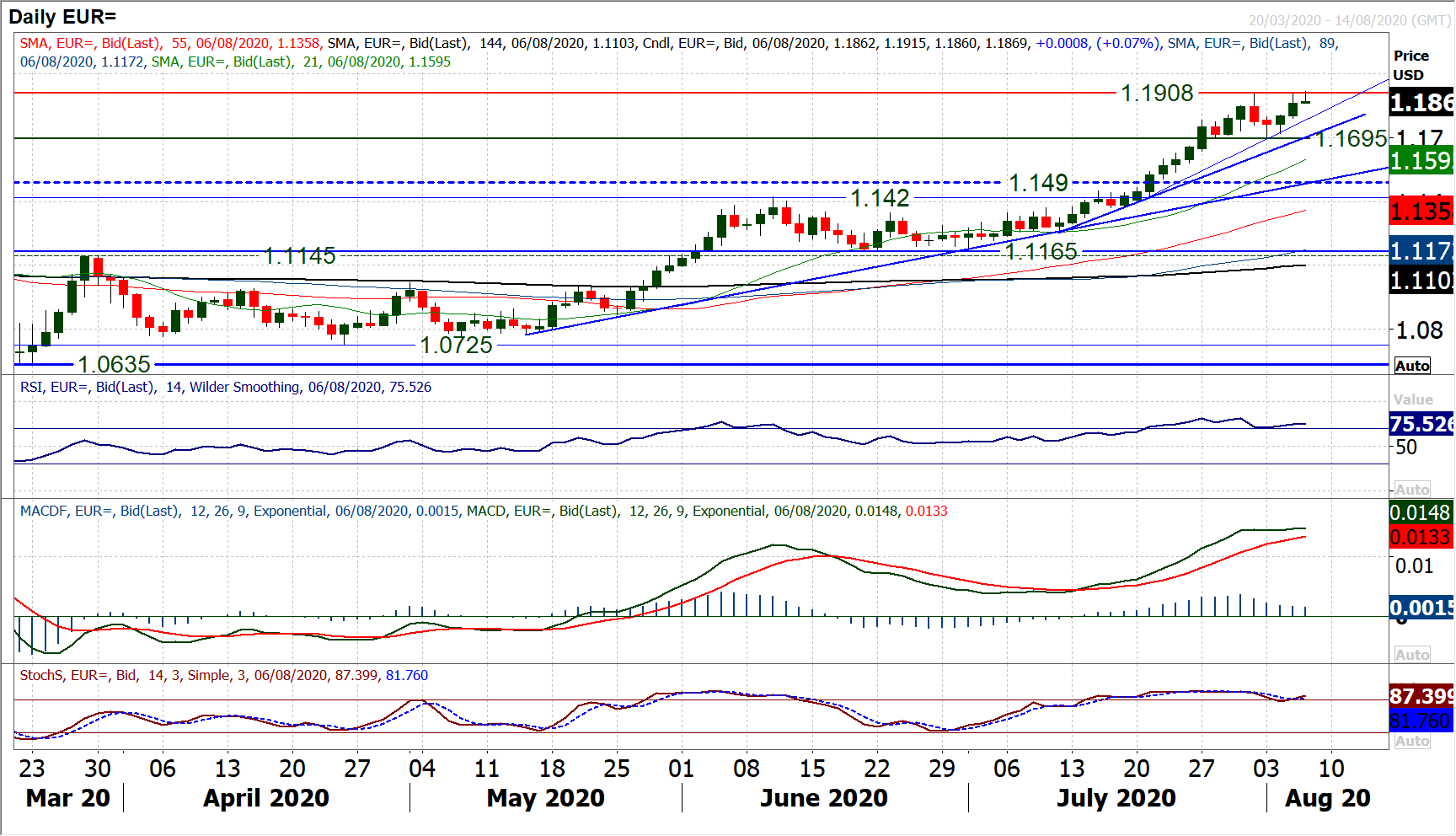Click the green 0.0148 MACD value tag
1456x836 pixels.
1421,512
